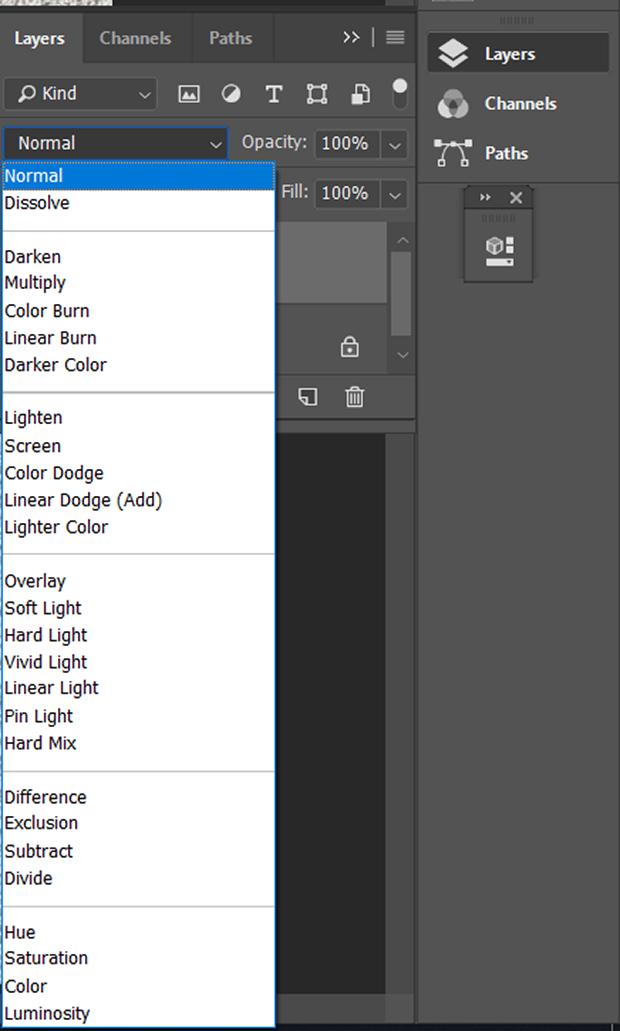This screenshot has height=1031, width=620.
Task: Toggle layer filtering on/off switch
Action: 400,94
